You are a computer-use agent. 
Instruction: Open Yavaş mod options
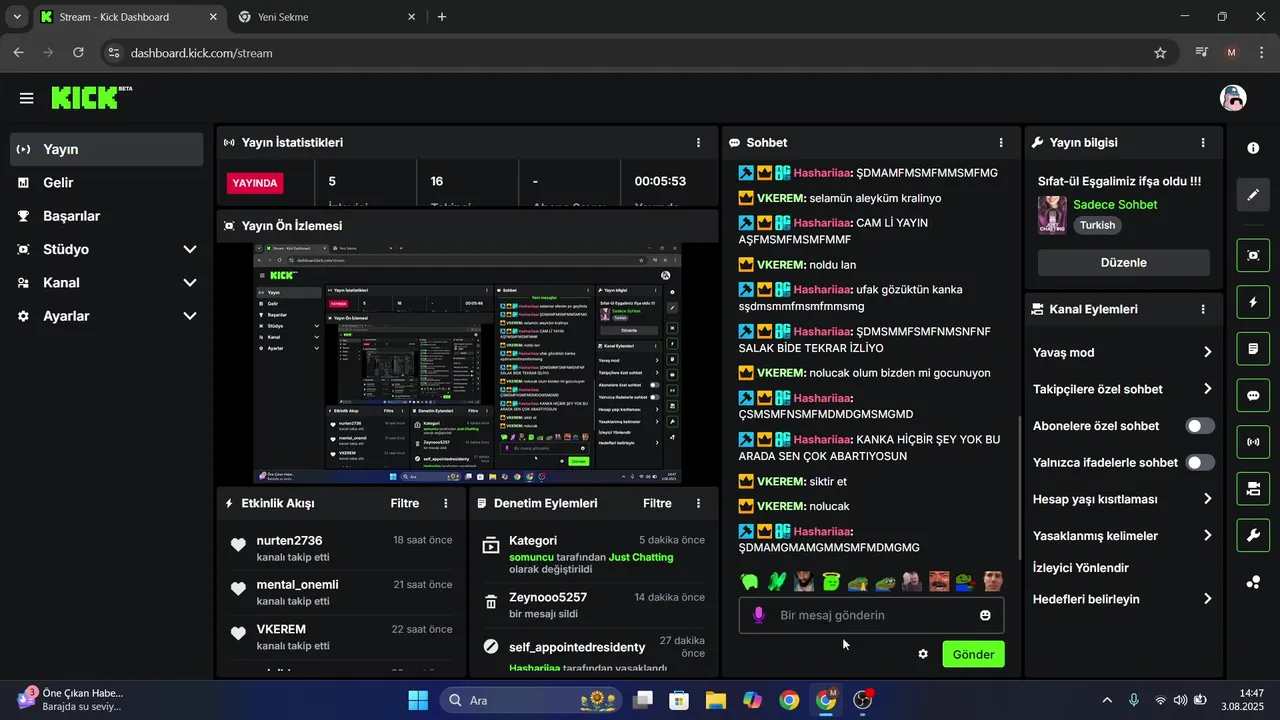pyautogui.click(x=1124, y=352)
